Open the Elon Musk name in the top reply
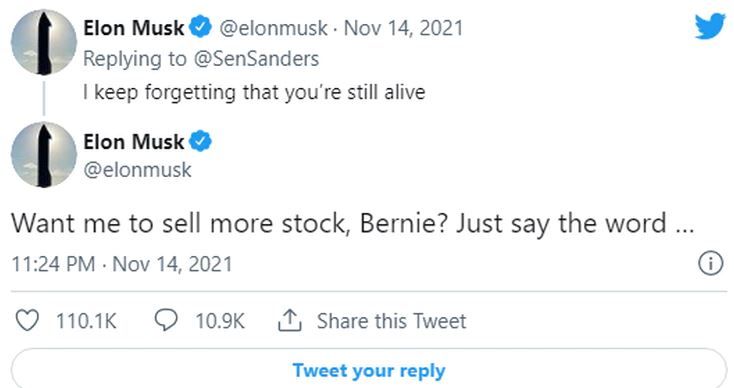The height and width of the screenshot is (388, 734). tap(134, 28)
